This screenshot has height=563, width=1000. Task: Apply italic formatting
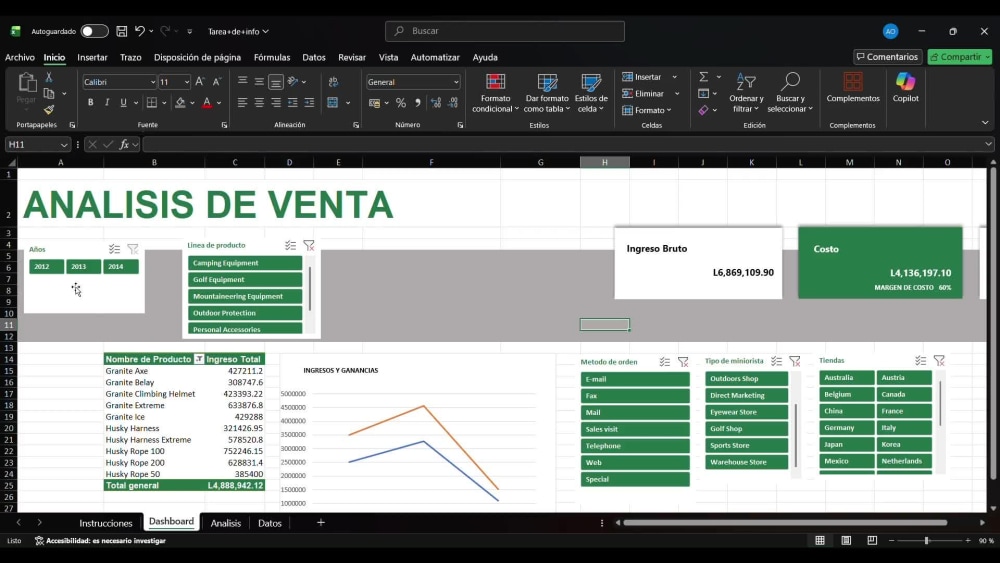click(107, 102)
